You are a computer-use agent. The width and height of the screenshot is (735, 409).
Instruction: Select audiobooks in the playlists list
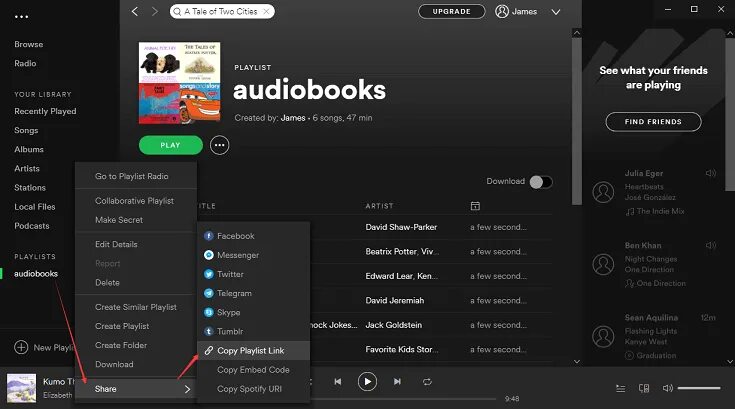36,274
